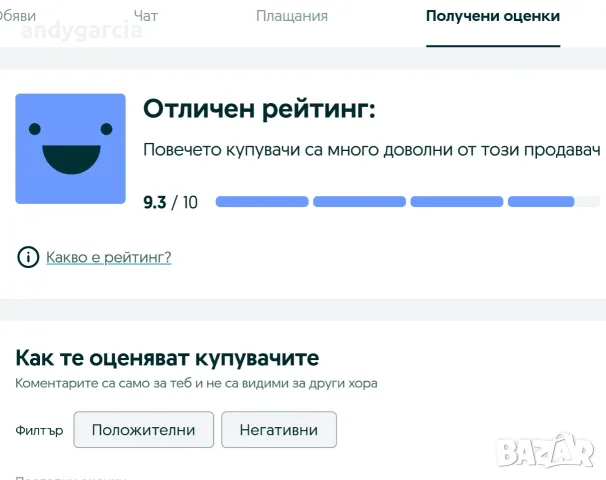Switch to the Плащания tab
The height and width of the screenshot is (480, 606).
click(292, 16)
